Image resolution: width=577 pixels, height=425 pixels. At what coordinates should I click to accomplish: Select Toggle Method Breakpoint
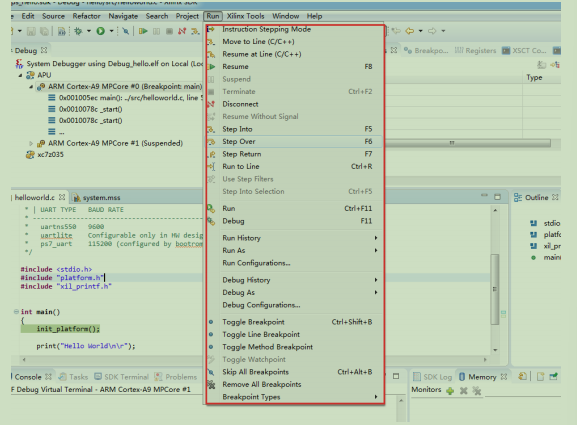(294, 347)
